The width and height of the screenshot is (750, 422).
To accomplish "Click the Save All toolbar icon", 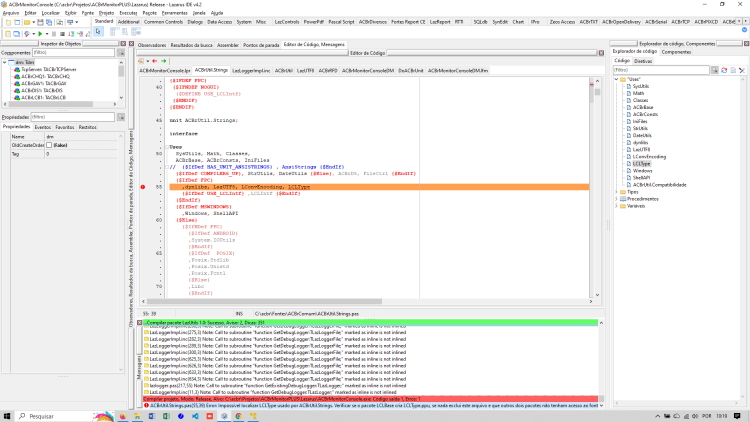I will (49, 22).
